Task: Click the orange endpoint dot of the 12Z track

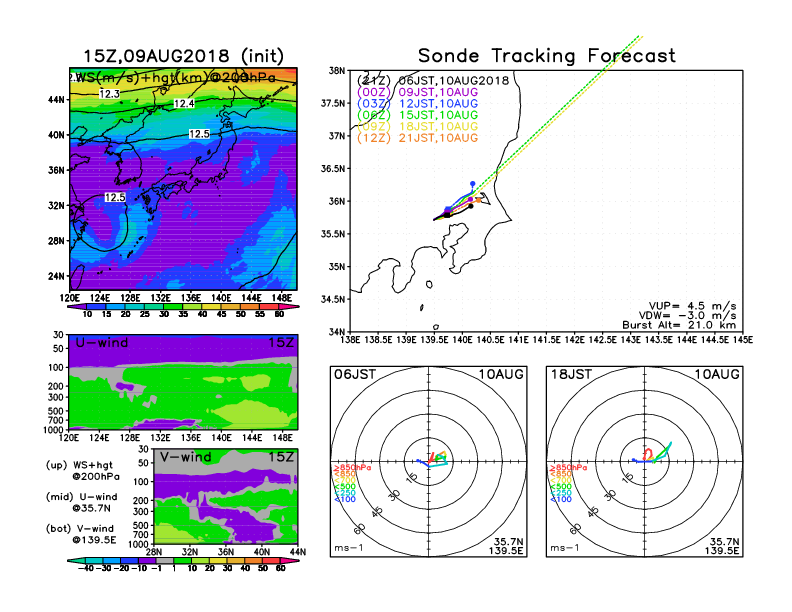Action: pyautogui.click(x=479, y=200)
